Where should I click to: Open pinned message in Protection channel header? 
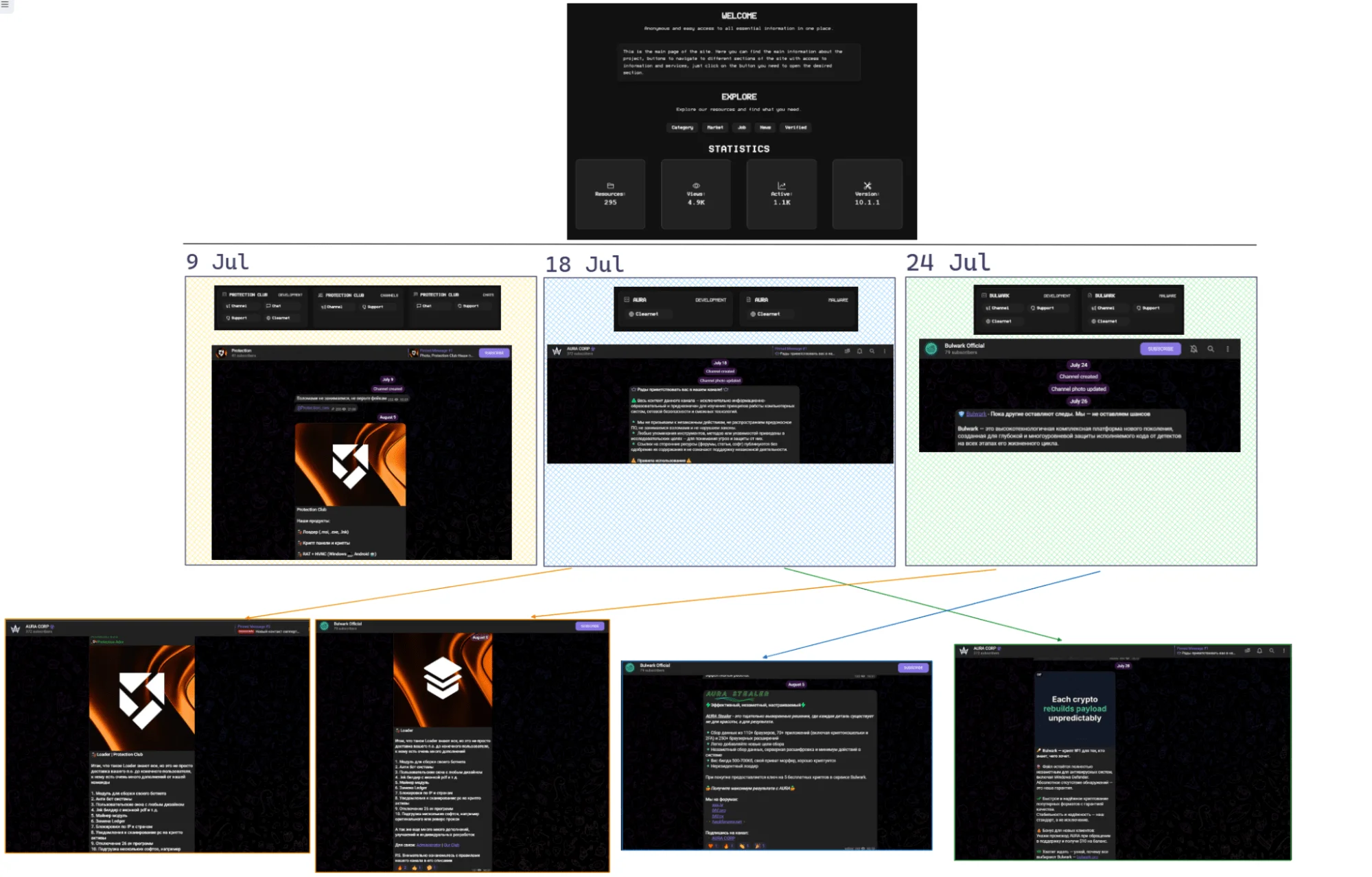(441, 353)
